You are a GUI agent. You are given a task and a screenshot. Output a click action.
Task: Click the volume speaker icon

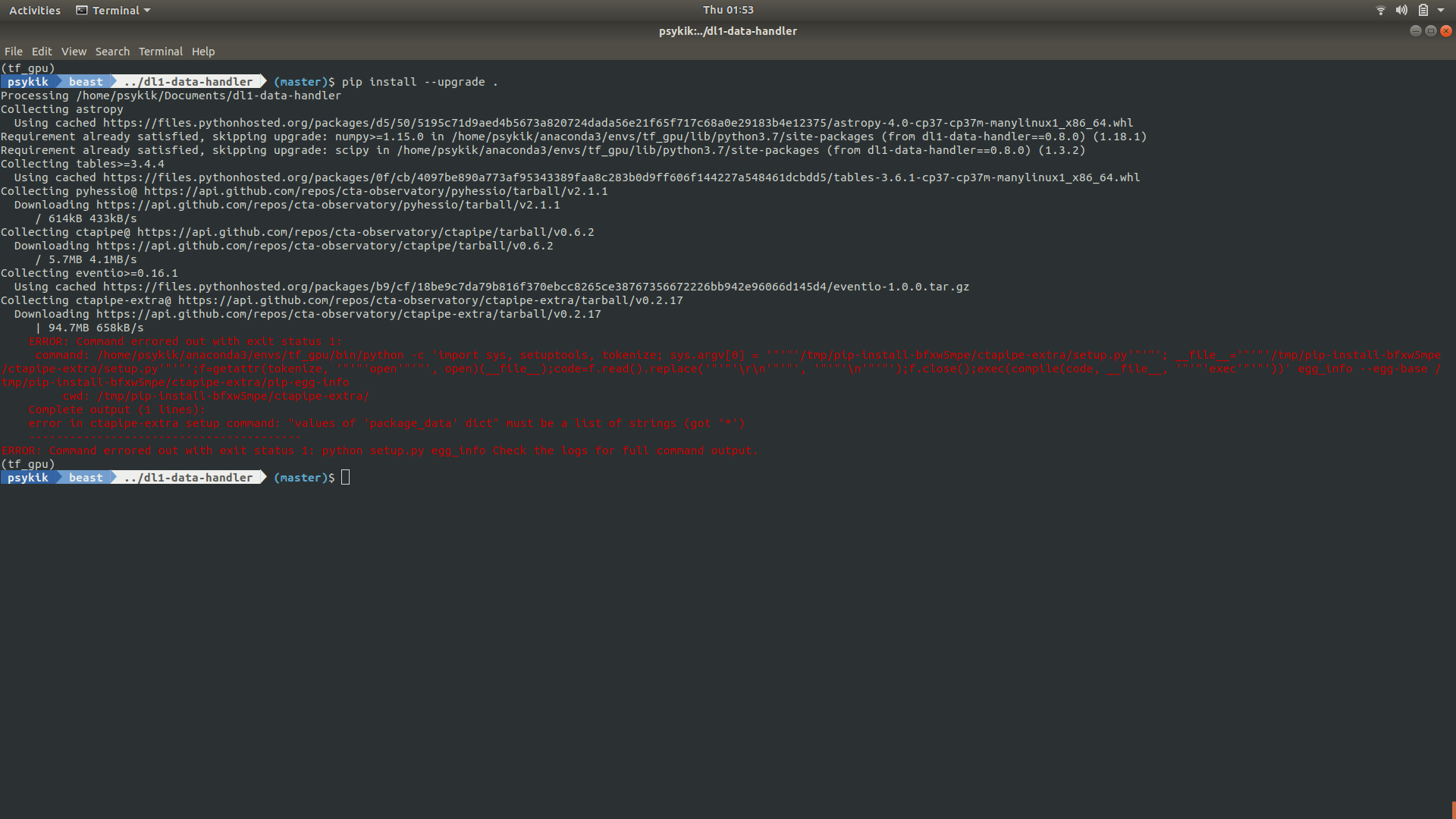click(1401, 11)
